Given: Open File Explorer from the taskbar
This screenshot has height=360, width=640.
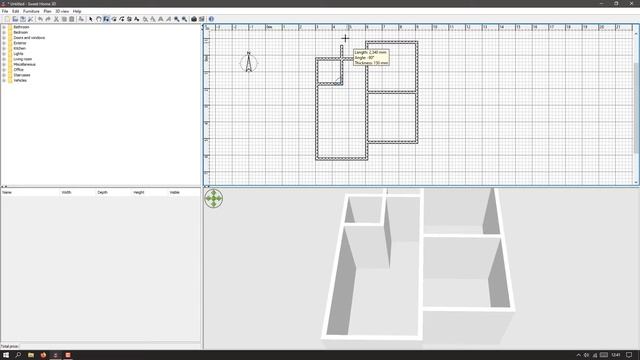Looking at the screenshot, I should coord(31,355).
